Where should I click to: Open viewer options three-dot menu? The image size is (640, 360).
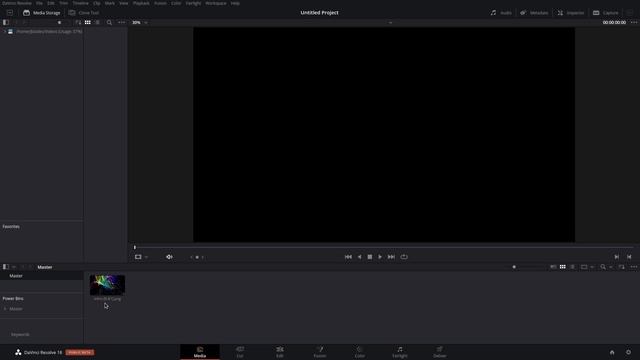tap(633, 22)
